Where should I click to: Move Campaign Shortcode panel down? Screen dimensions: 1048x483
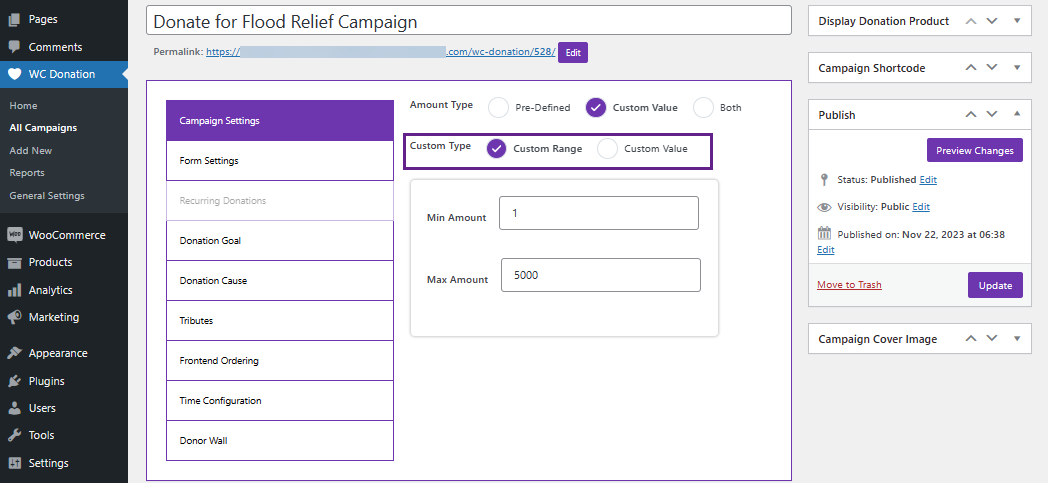993,68
